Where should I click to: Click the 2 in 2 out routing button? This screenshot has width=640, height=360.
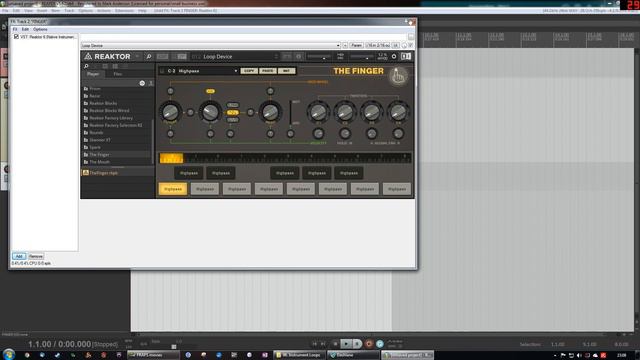[378, 45]
